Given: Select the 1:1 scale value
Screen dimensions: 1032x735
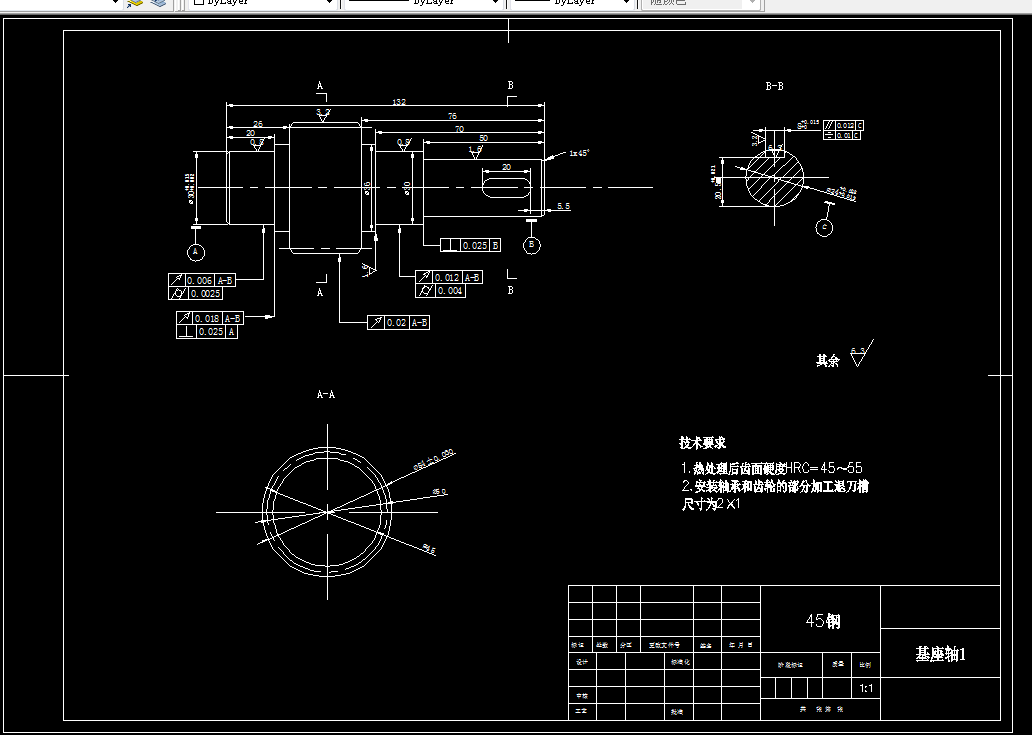Looking at the screenshot, I should pos(866,688).
